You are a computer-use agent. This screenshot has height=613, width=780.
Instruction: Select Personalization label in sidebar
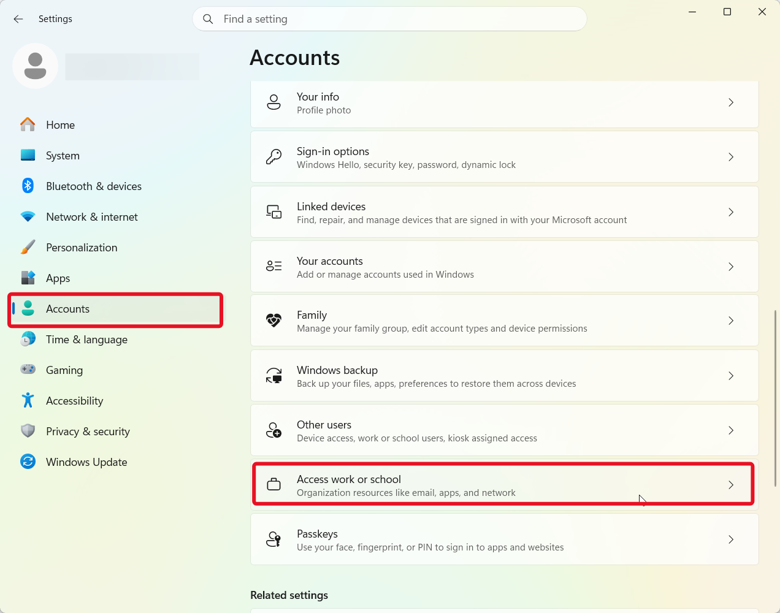pyautogui.click(x=82, y=247)
